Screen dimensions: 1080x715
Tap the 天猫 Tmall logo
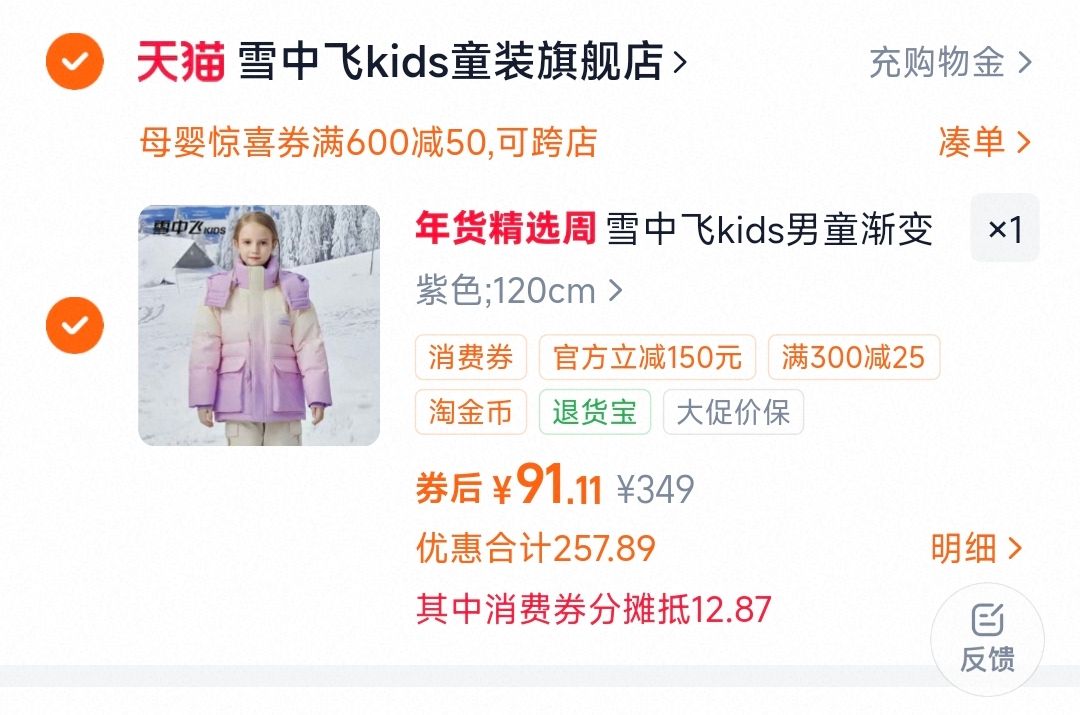pos(180,61)
